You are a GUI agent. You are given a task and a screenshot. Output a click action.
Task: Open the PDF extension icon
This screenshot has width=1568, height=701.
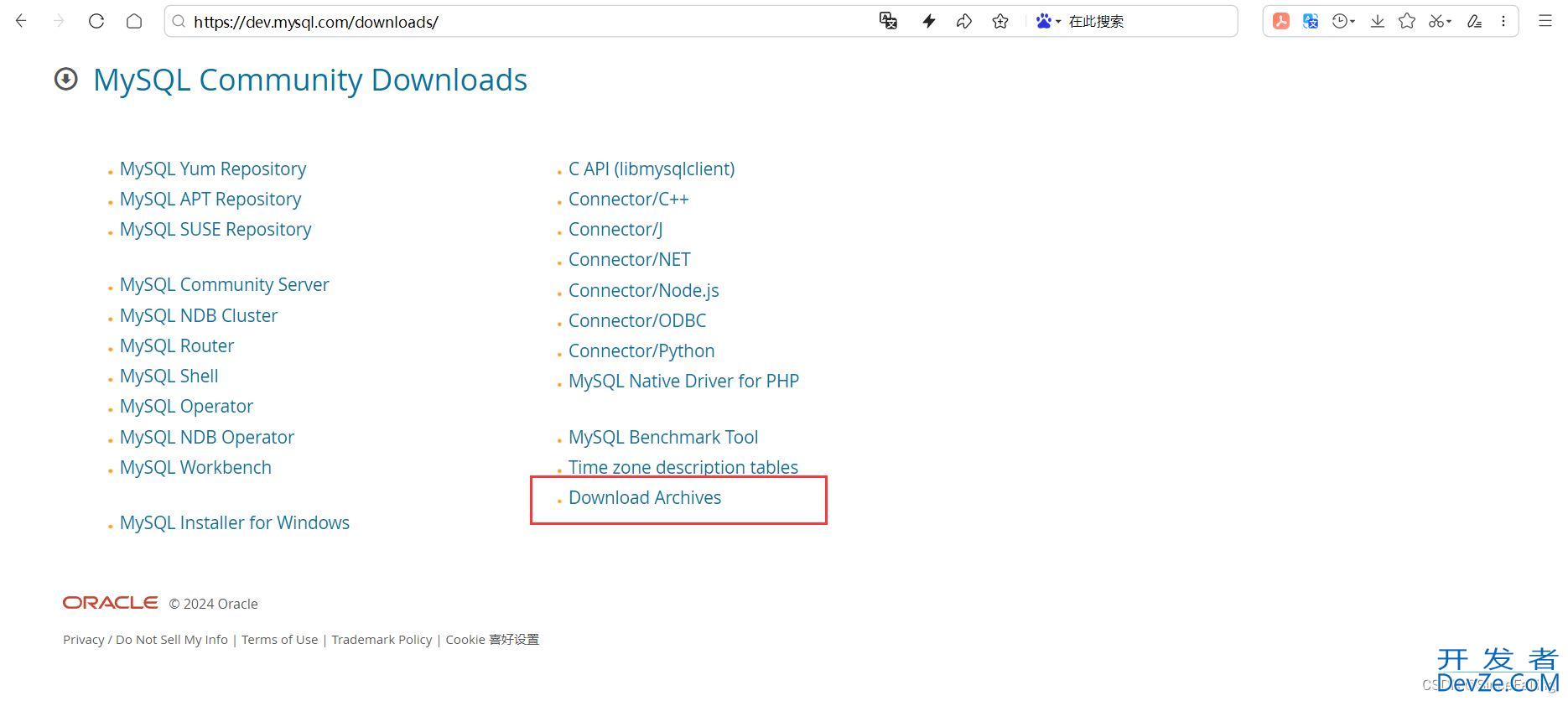tap(1281, 21)
